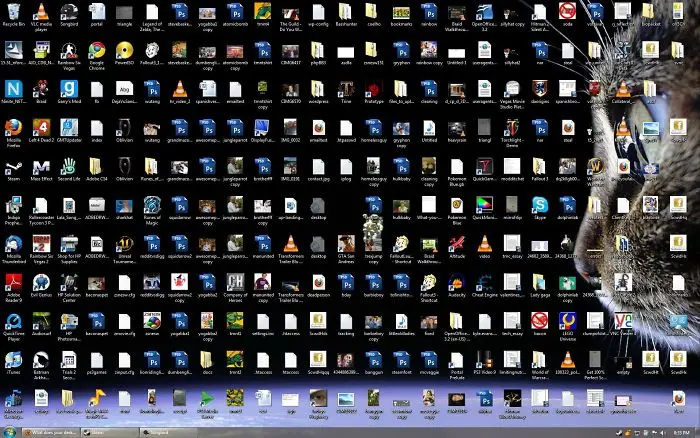Screen dimensions: 700x438
Task: Launch iTunes from the desktop
Action: click(14, 358)
